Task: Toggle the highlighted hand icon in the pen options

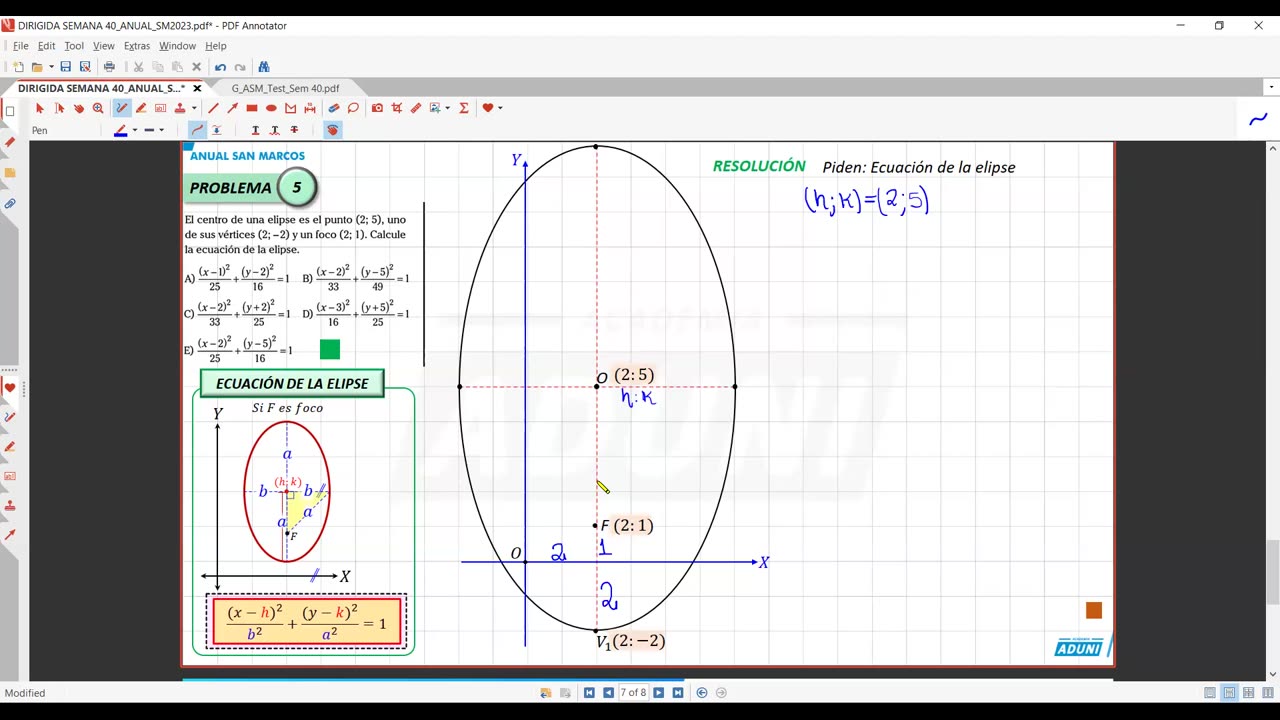Action: click(332, 130)
